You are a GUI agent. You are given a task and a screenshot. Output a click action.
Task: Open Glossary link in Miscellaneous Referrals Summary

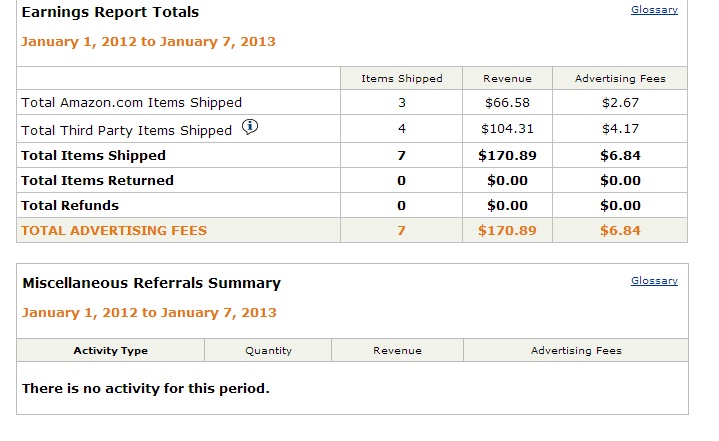(x=654, y=281)
